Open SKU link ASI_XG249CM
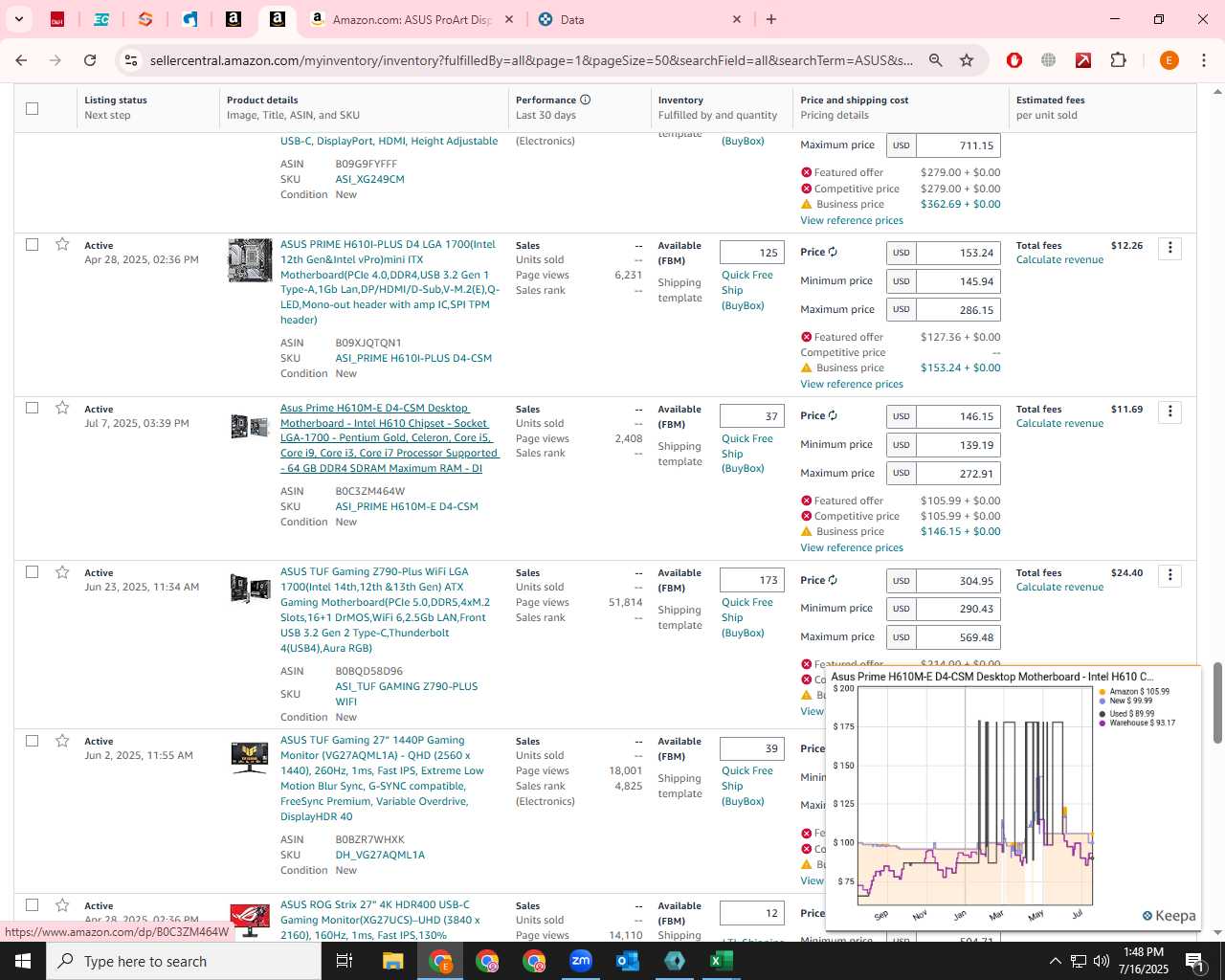The image size is (1225, 980). coord(369,179)
